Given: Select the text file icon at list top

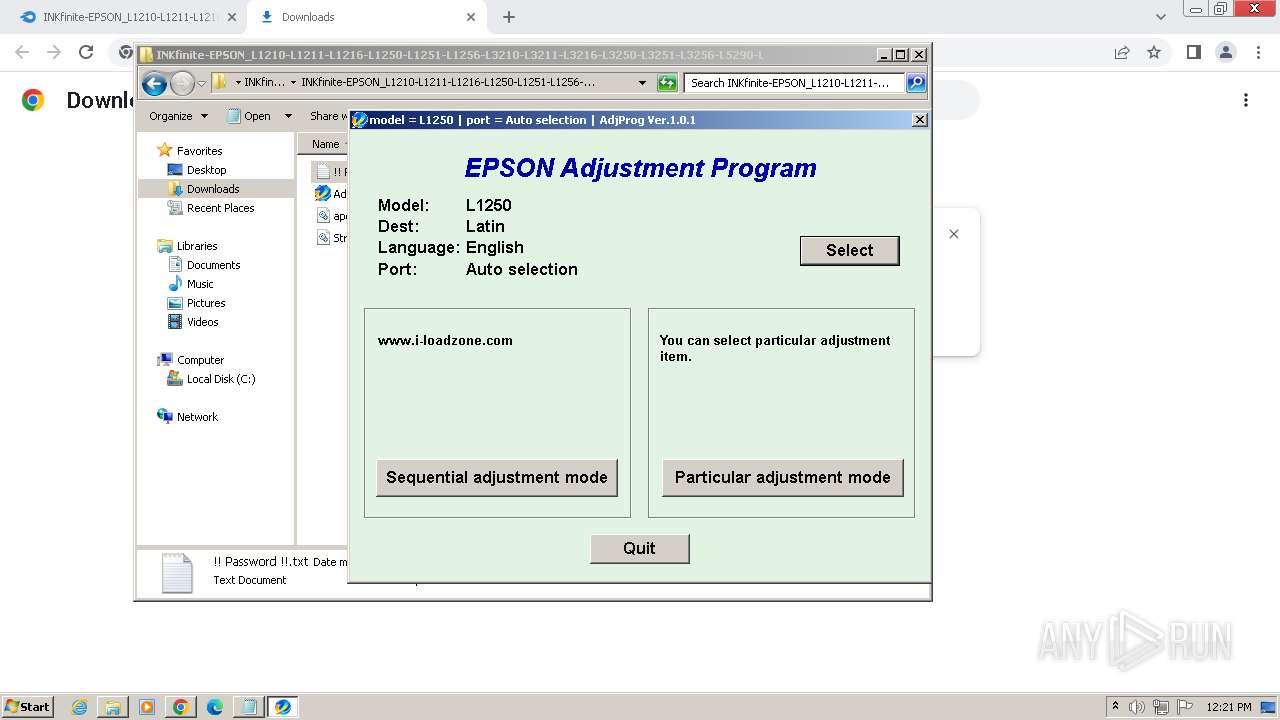Looking at the screenshot, I should [x=323, y=171].
